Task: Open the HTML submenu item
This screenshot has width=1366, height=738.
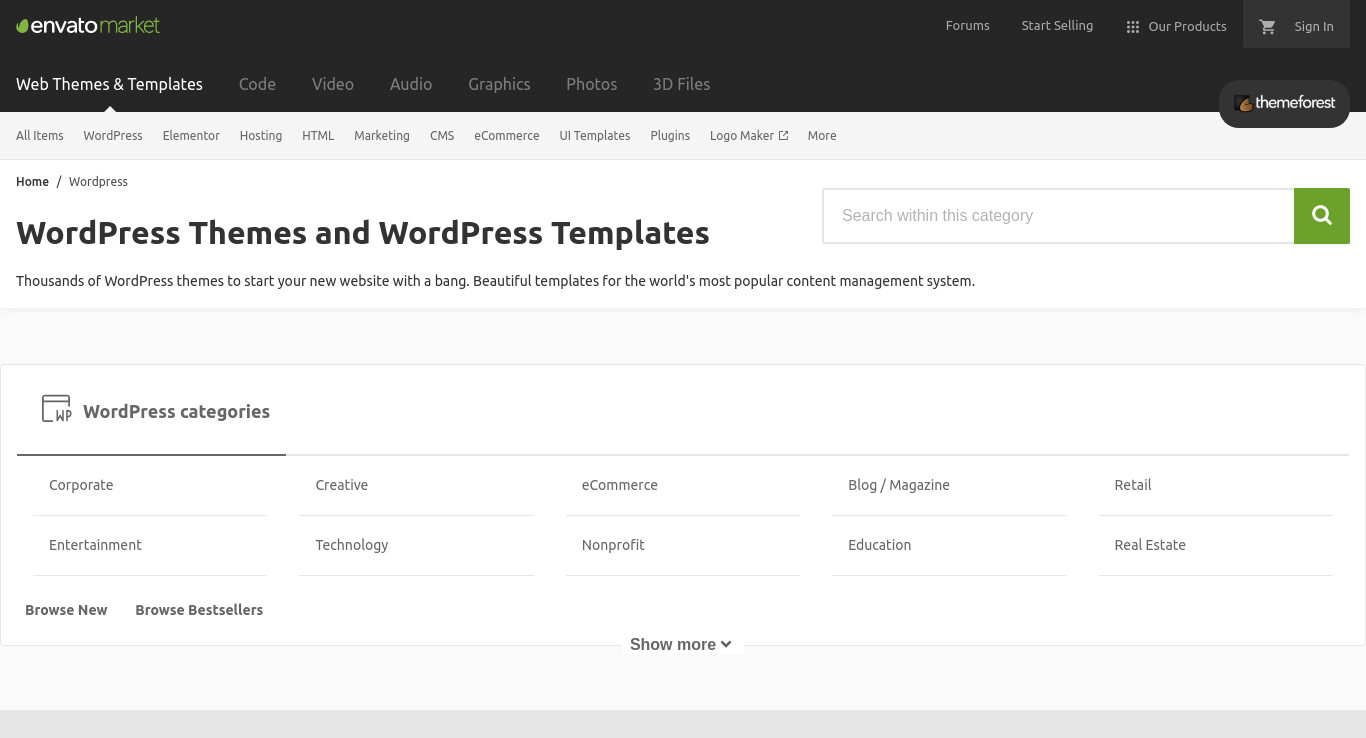Action: (x=318, y=136)
